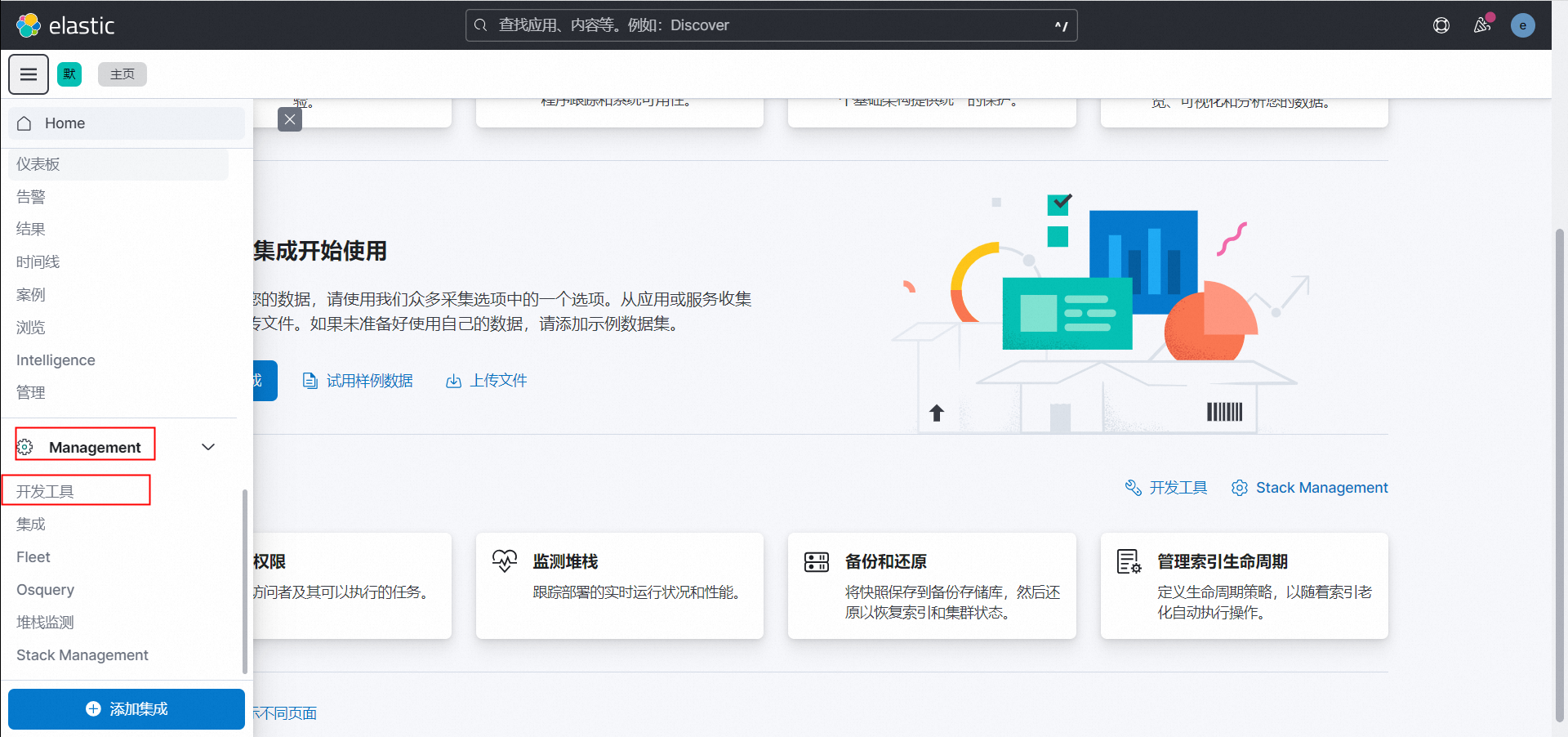The image size is (1568, 737).
Task: Click the 备份和还原 storage icon
Action: (817, 561)
